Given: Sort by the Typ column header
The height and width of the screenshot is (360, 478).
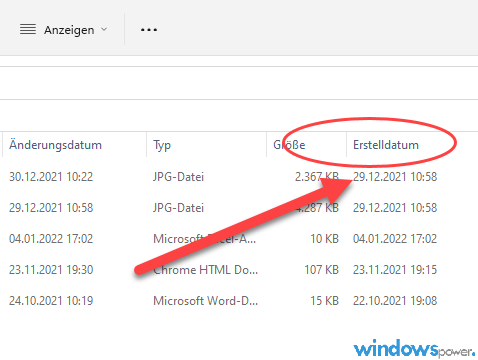Looking at the screenshot, I should [162, 145].
